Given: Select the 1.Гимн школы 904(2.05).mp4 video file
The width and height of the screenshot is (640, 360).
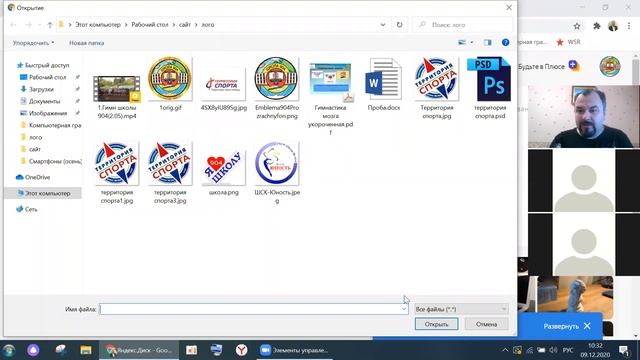Looking at the screenshot, I should click(117, 97).
